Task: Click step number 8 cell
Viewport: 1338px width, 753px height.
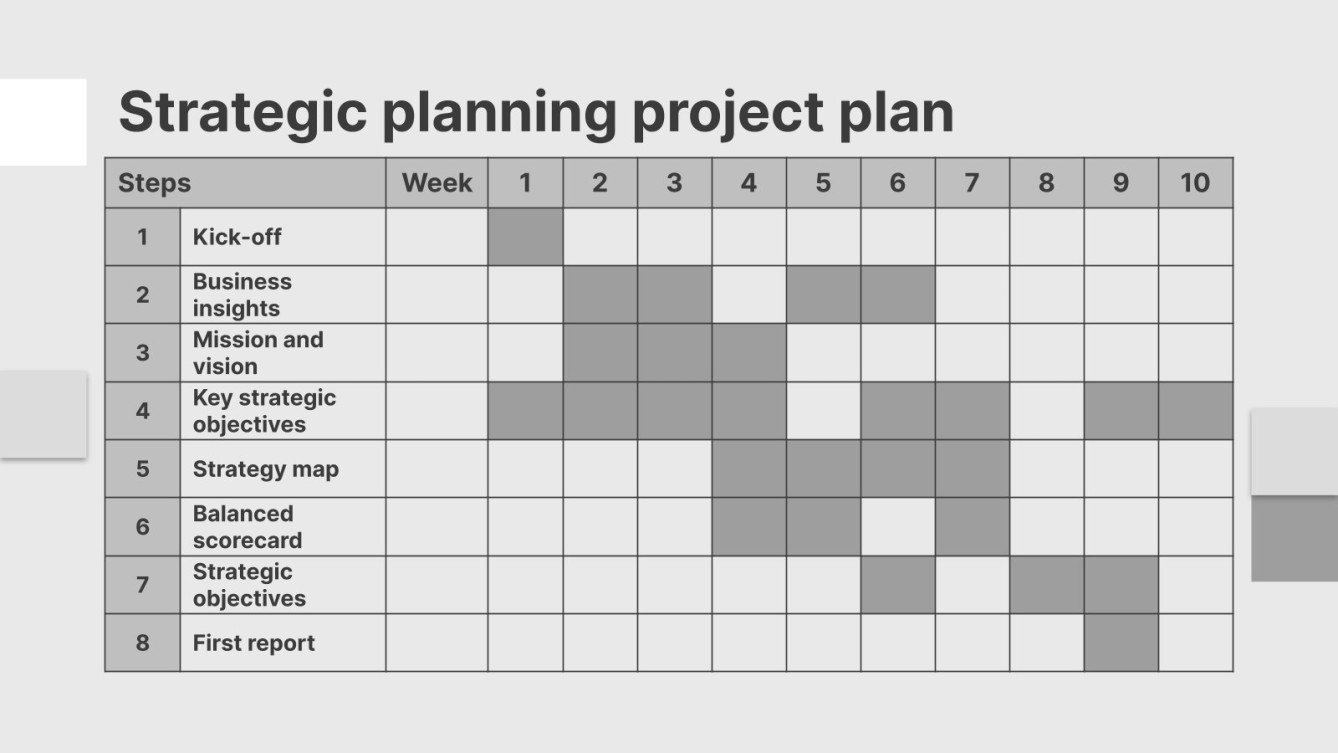Action: [x=143, y=643]
